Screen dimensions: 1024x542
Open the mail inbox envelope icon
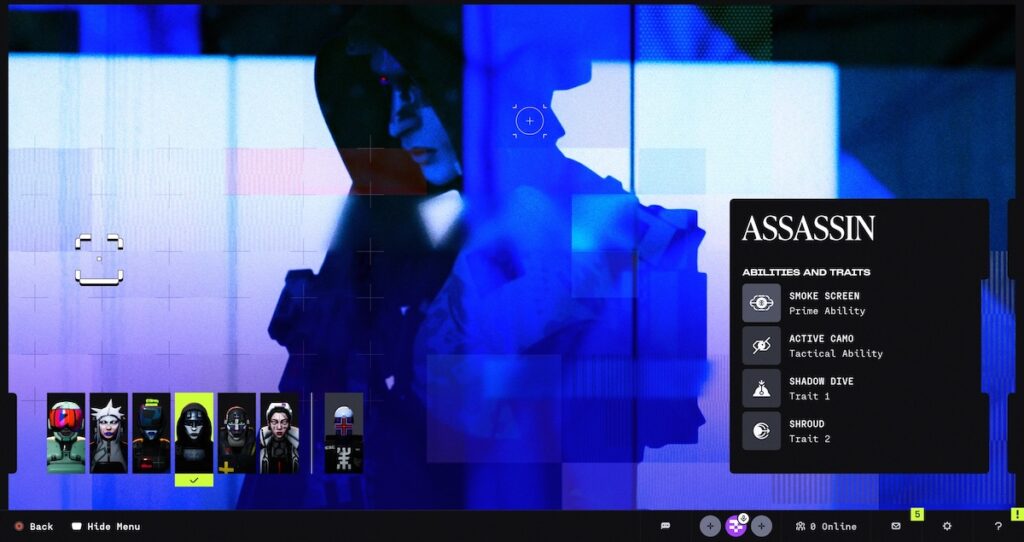pyautogui.click(x=896, y=526)
